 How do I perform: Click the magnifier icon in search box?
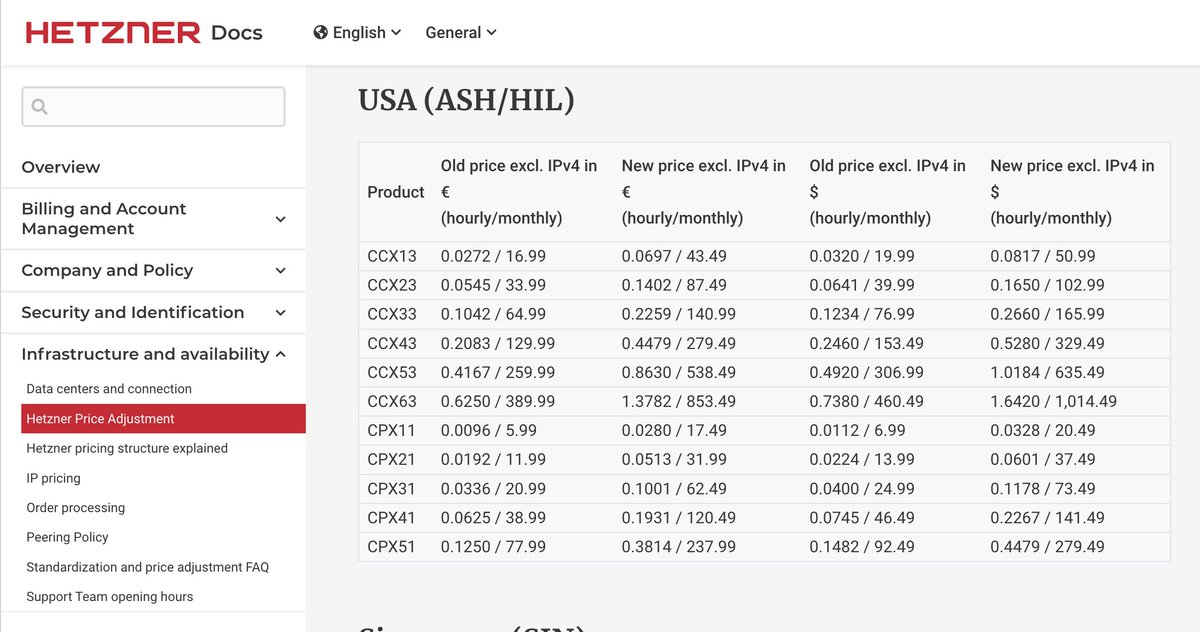(40, 106)
